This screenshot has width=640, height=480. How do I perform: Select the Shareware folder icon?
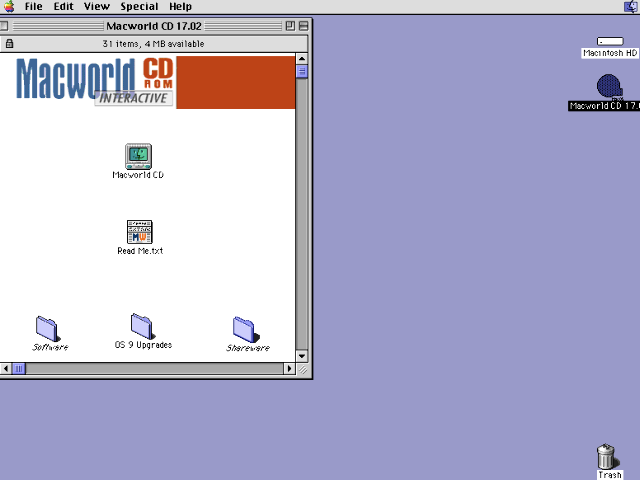pos(246,329)
